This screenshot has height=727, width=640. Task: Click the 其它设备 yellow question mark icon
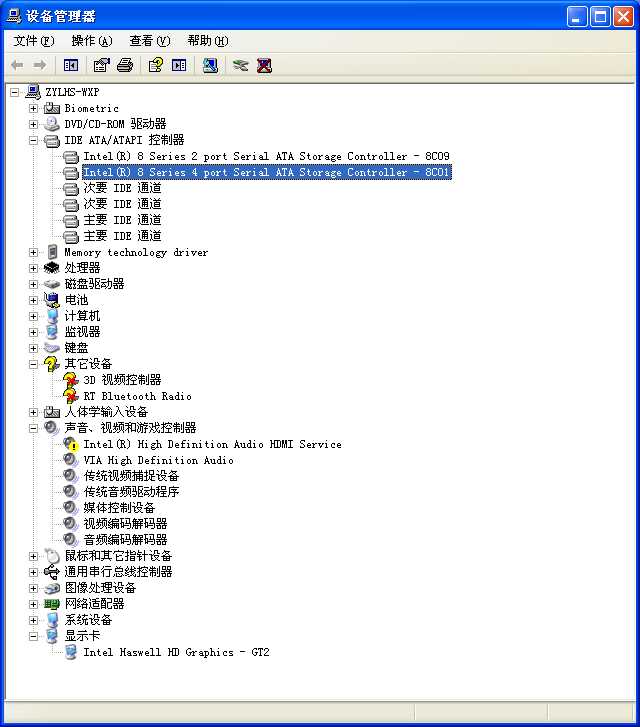click(x=52, y=364)
